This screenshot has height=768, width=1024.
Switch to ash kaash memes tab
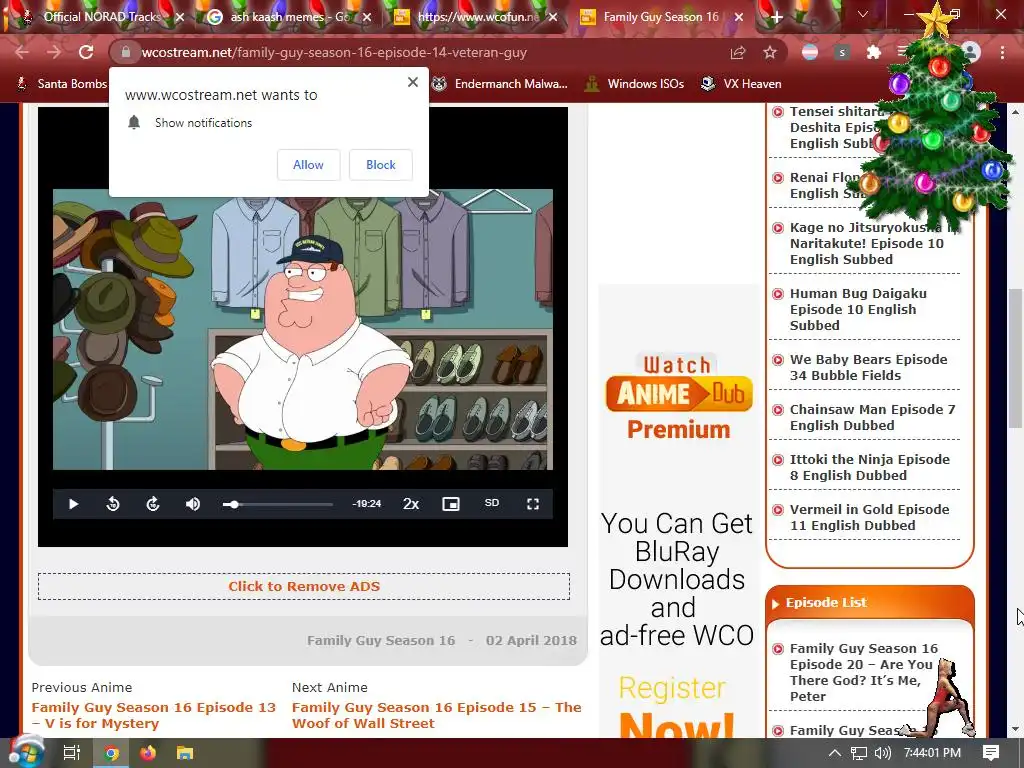click(x=287, y=17)
